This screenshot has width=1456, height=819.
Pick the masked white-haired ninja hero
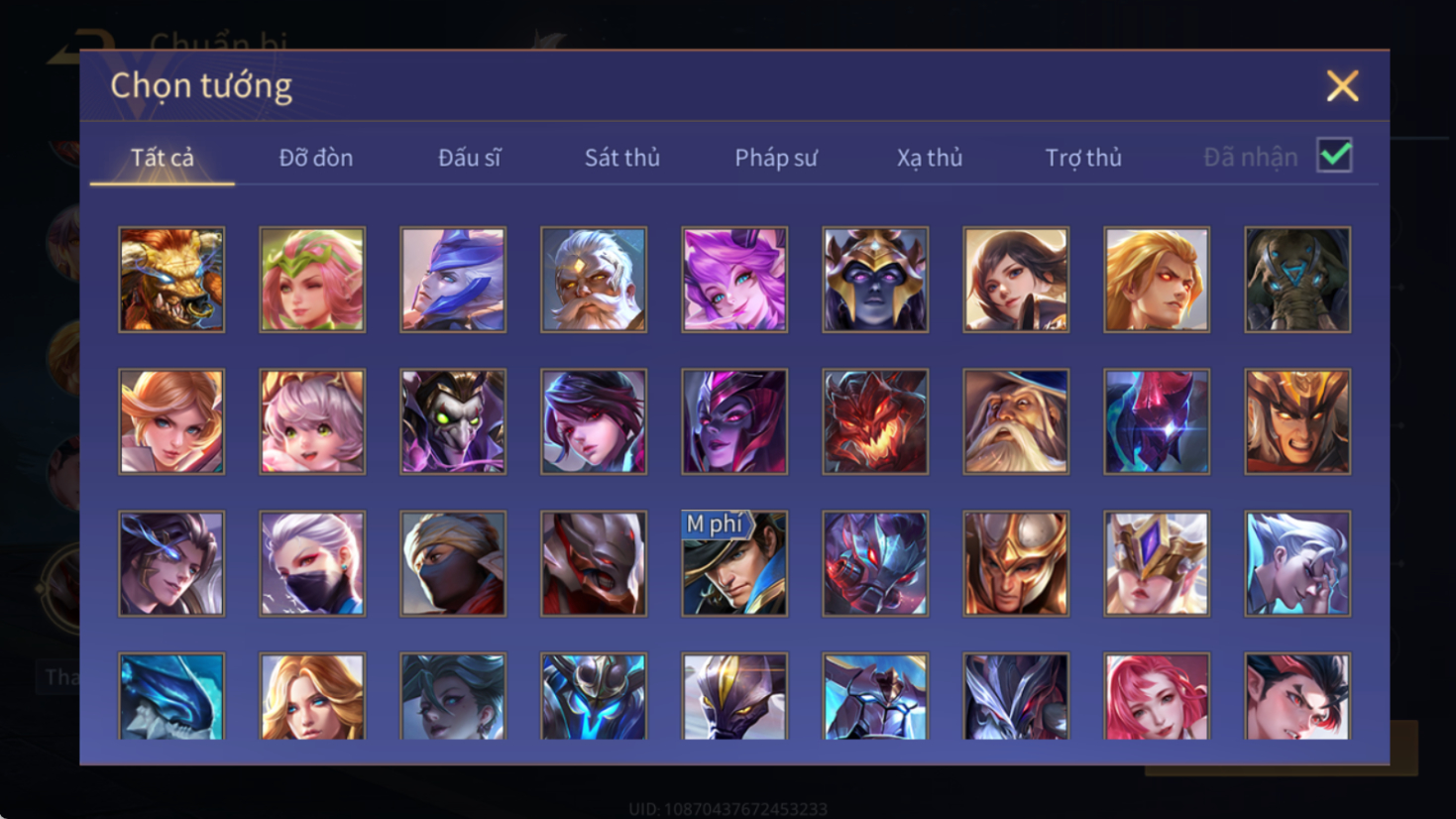pos(312,563)
